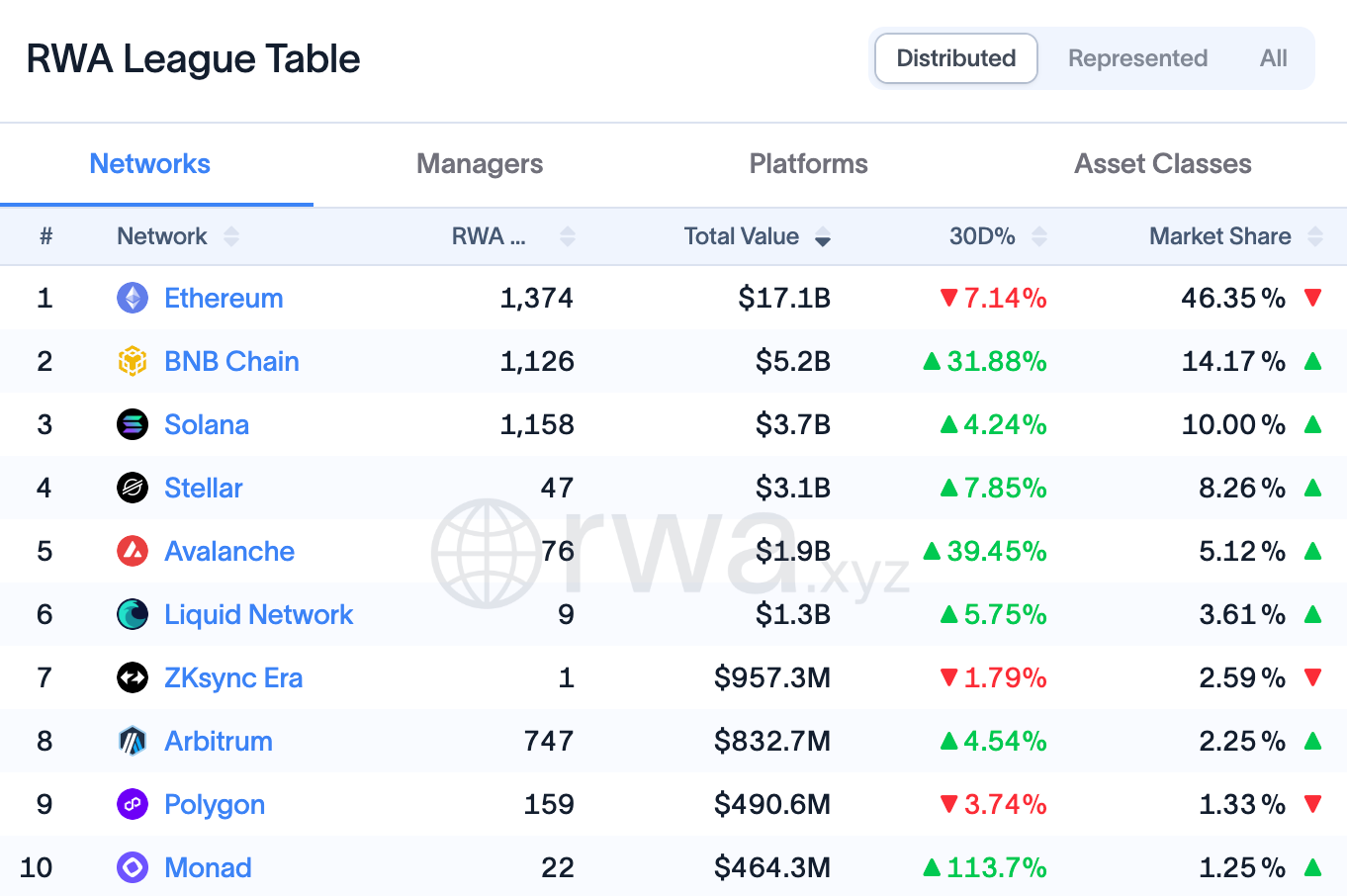Click the BNB Chain logo icon
Image resolution: width=1347 pixels, height=896 pixels.
coord(133,361)
